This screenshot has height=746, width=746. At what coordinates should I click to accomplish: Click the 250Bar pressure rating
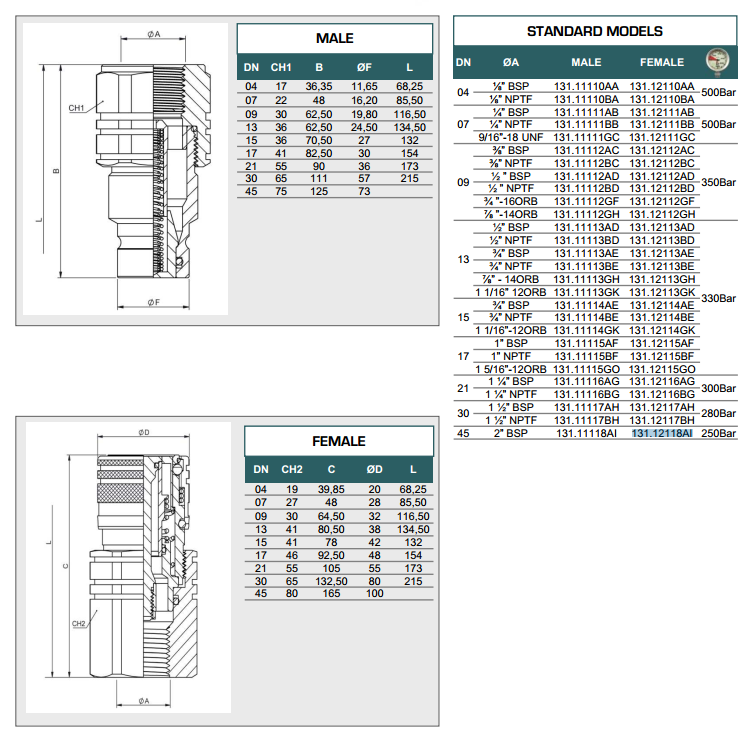717,434
